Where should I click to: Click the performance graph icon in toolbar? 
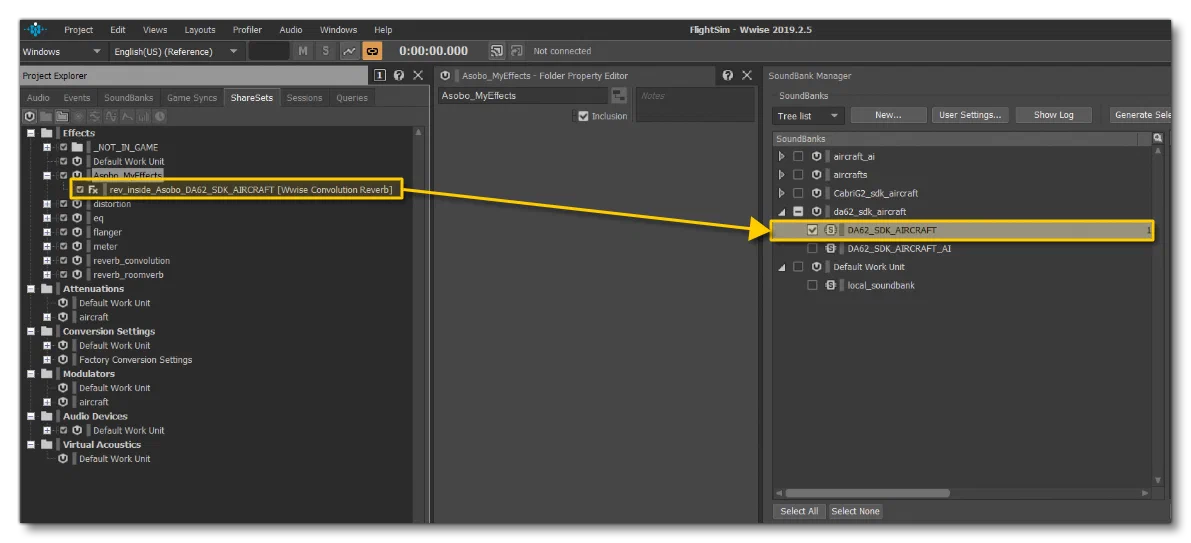(x=349, y=51)
